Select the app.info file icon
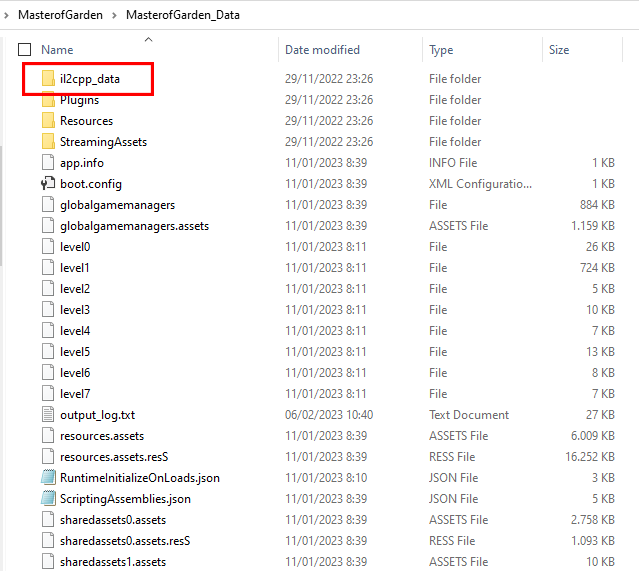The image size is (639, 581). [x=48, y=162]
